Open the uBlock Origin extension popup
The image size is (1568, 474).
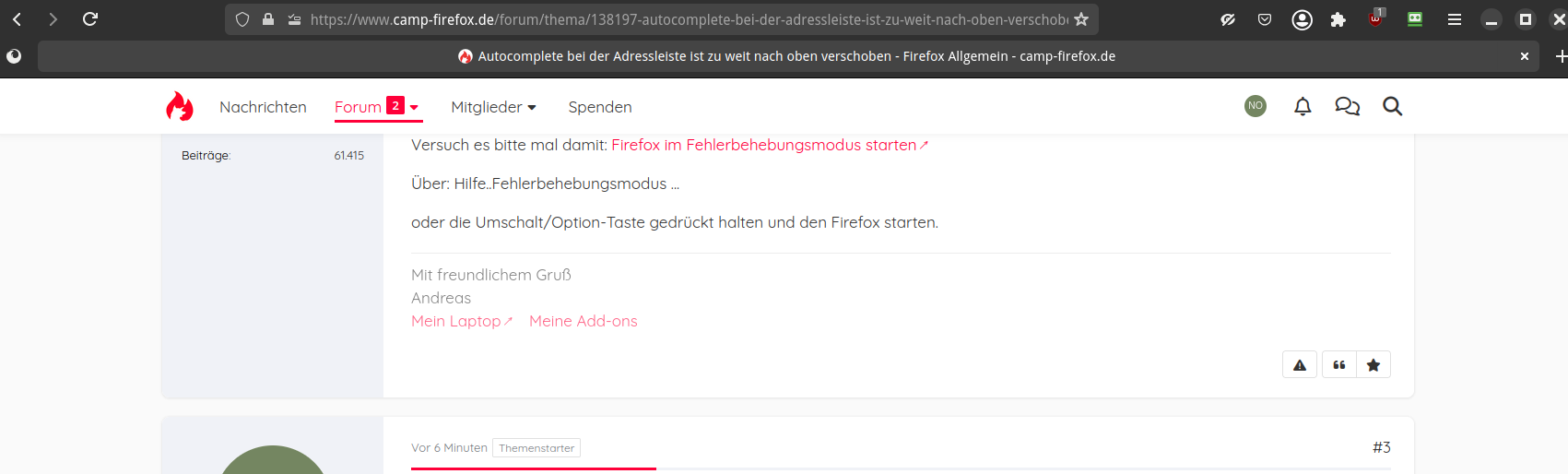click(1375, 19)
